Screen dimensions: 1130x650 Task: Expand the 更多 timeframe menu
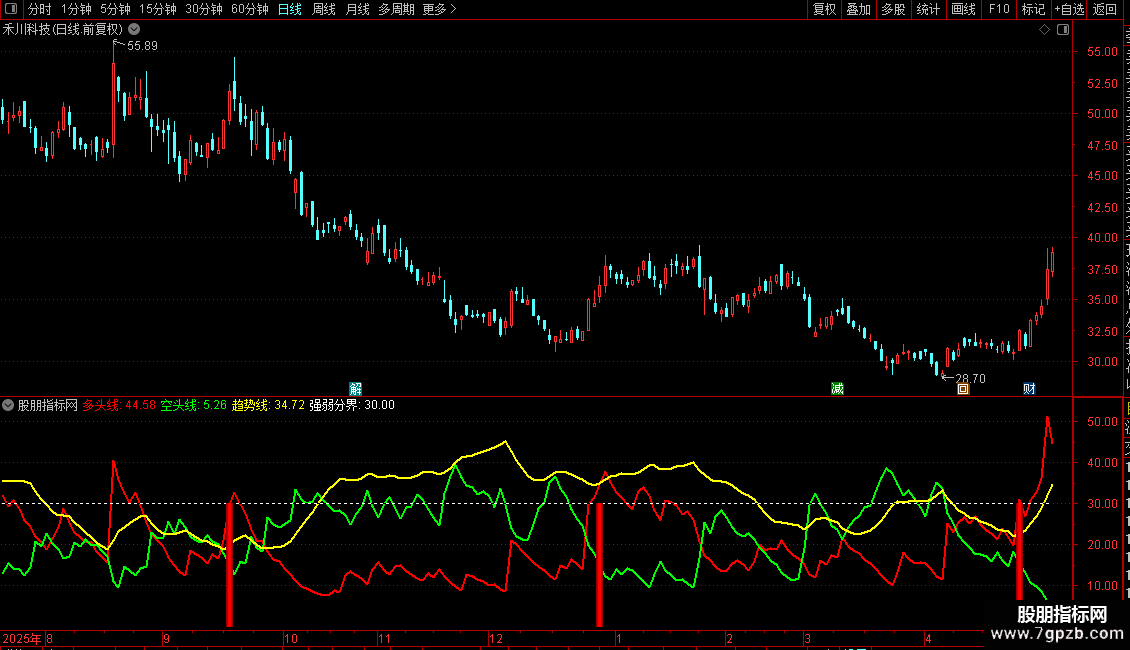point(439,9)
